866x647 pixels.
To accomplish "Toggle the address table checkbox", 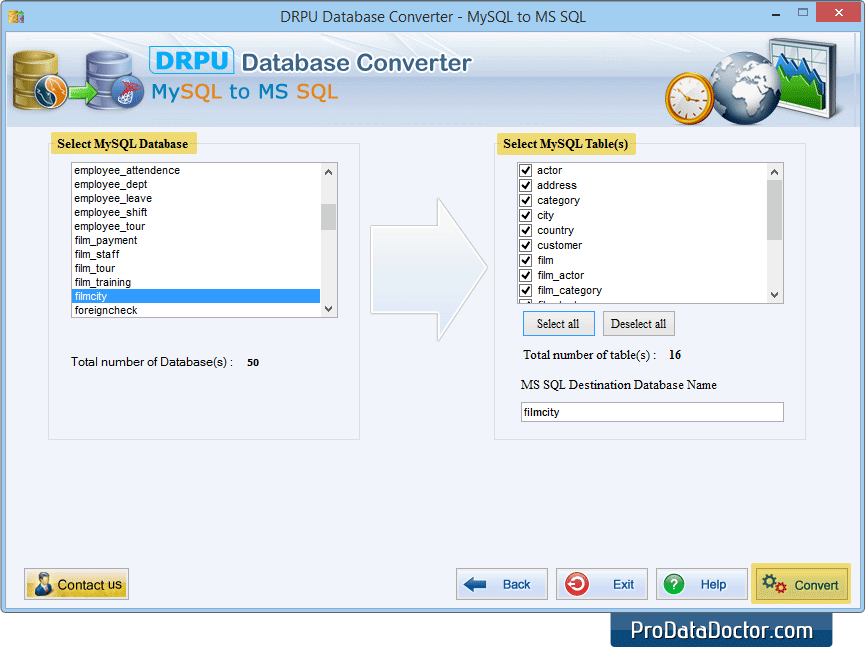I will click(x=525, y=185).
